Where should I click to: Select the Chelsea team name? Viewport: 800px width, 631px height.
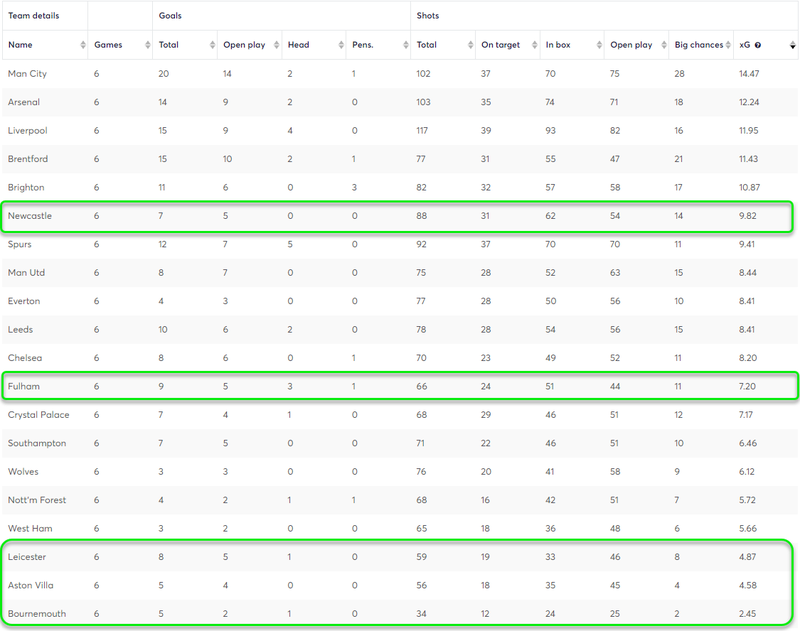(25, 358)
